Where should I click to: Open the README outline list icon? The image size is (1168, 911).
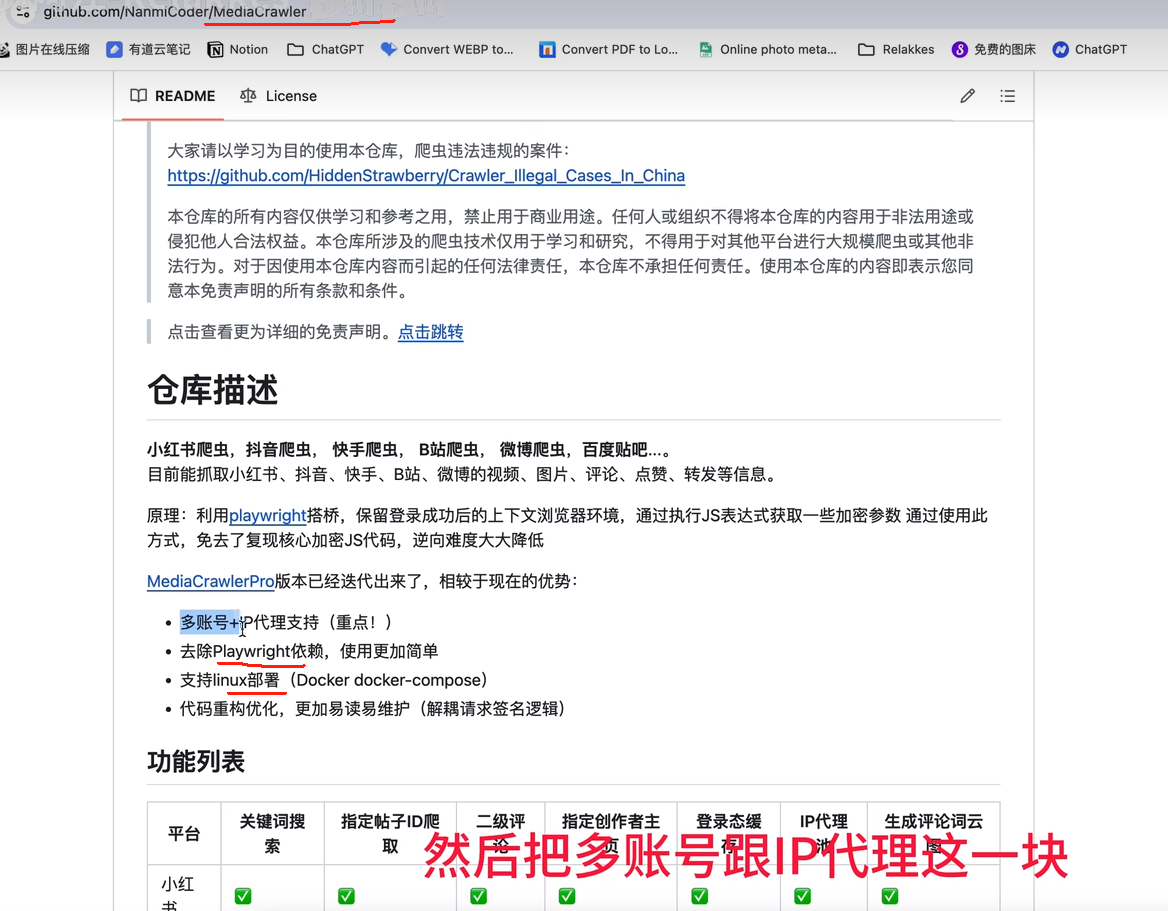pyautogui.click(x=1007, y=96)
